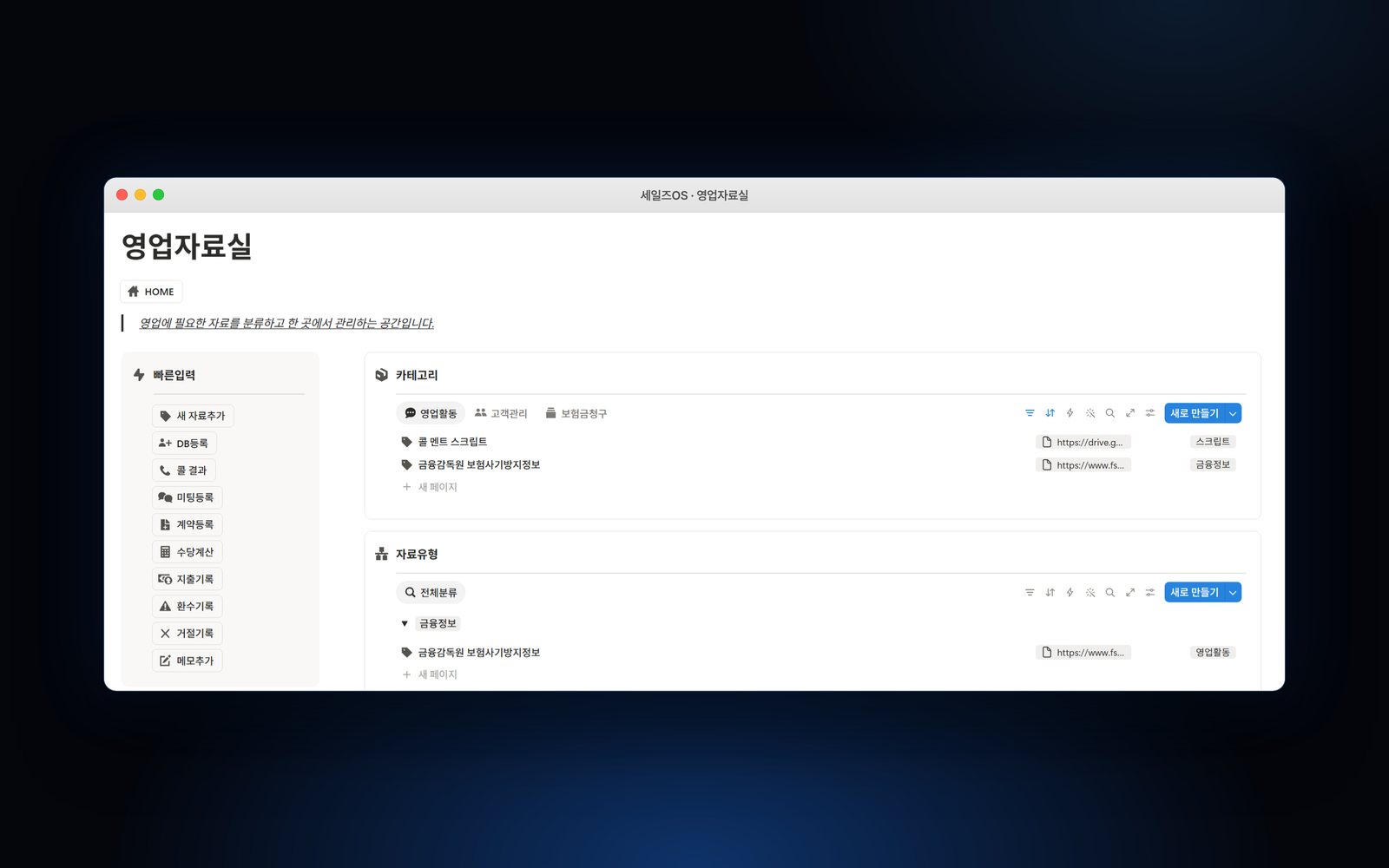1389x868 pixels.
Task: Click 새로 만들기 button in 자료유형 section
Action: pyautogui.click(x=1195, y=592)
